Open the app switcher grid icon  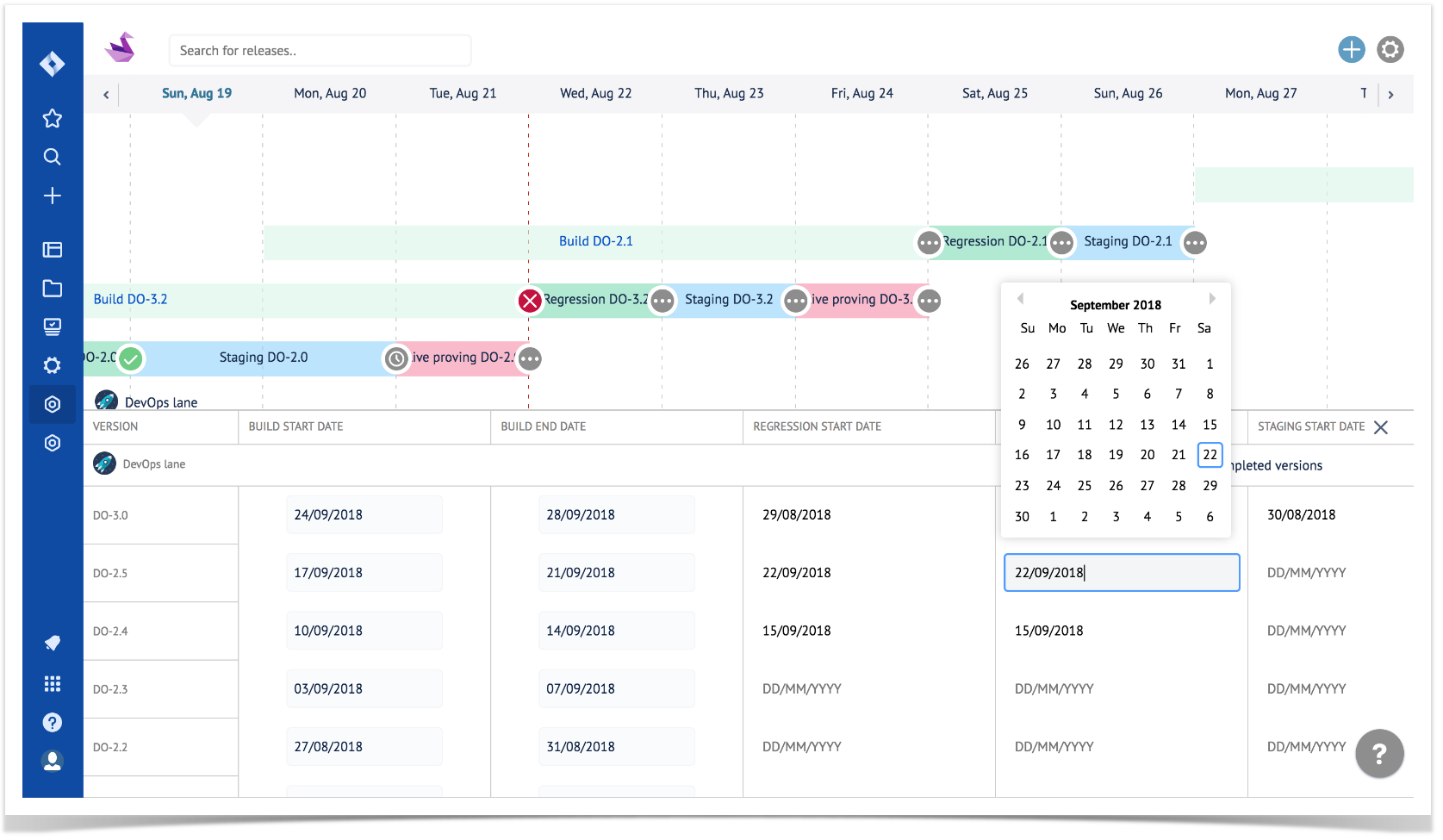(x=53, y=683)
